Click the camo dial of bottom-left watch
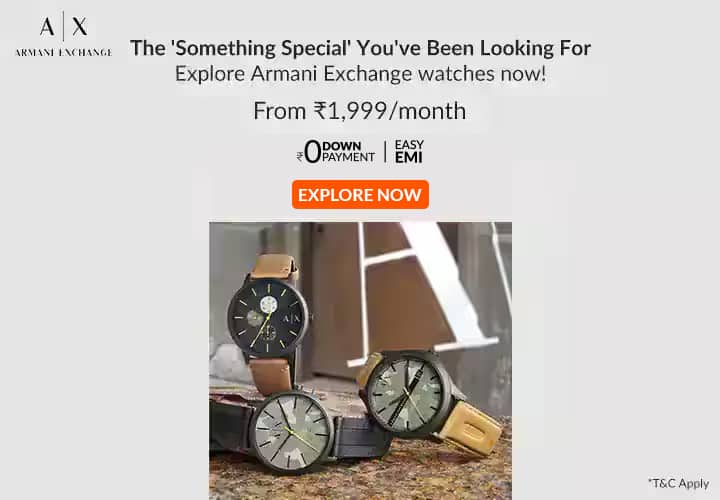The image size is (720, 500). click(x=292, y=433)
